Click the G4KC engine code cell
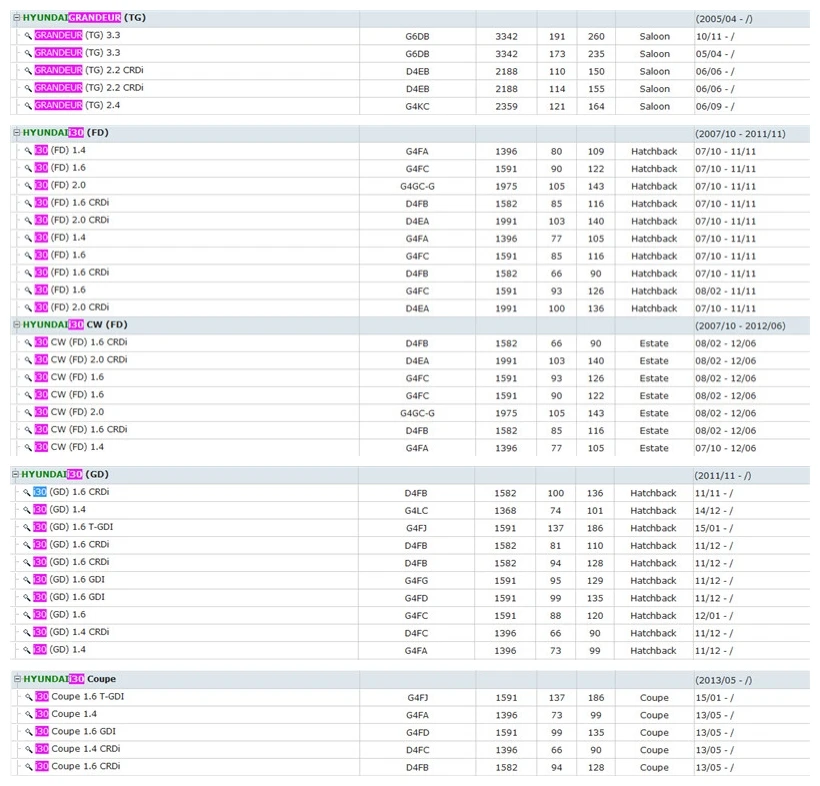The height and width of the screenshot is (786, 820). pyautogui.click(x=417, y=106)
